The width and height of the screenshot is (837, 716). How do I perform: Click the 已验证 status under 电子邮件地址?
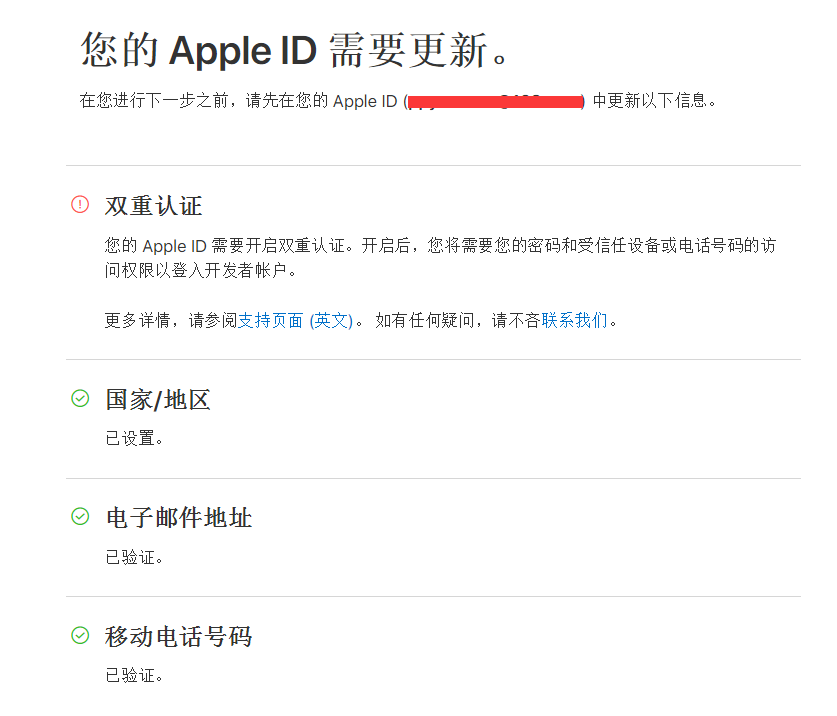(x=134, y=556)
